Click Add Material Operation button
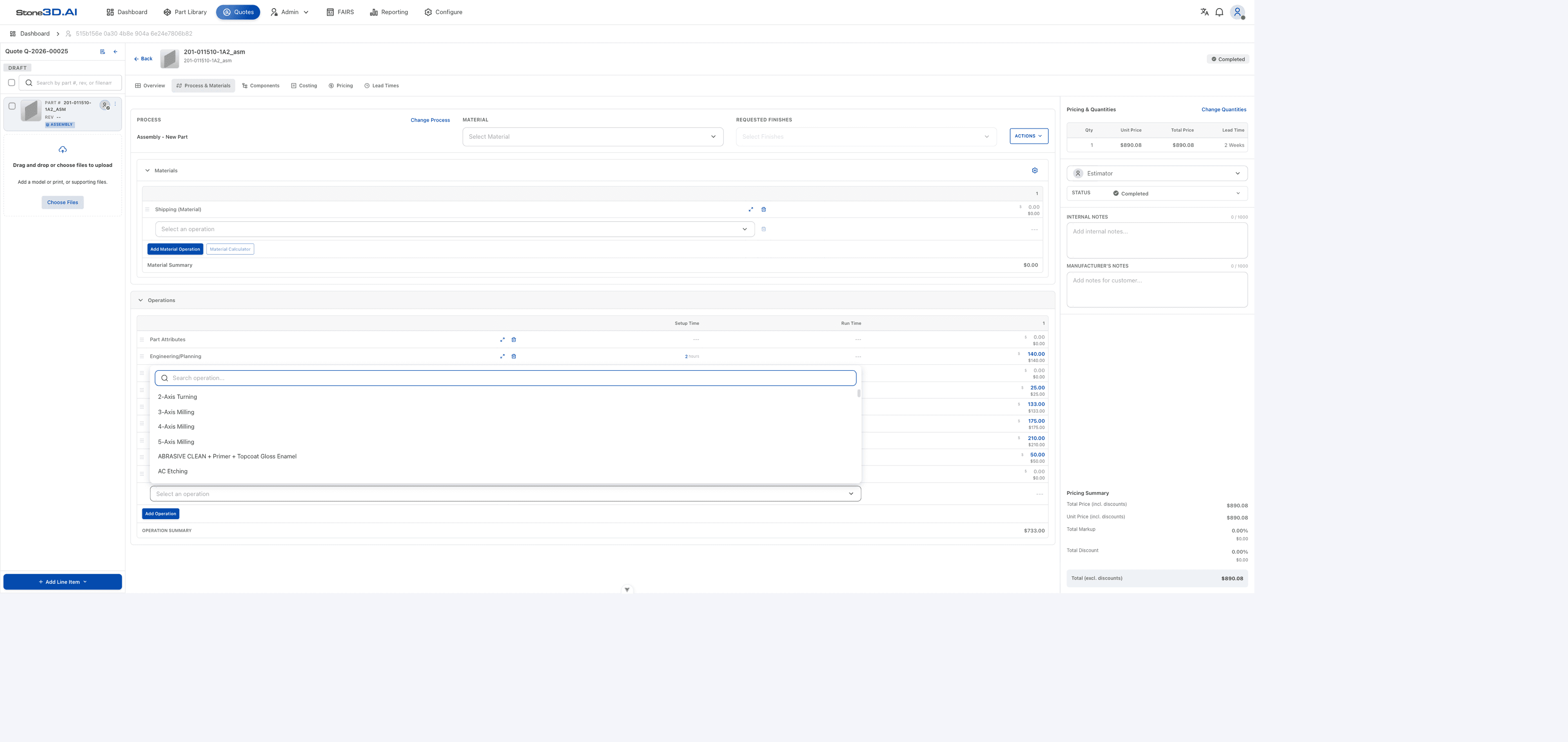 pos(175,249)
